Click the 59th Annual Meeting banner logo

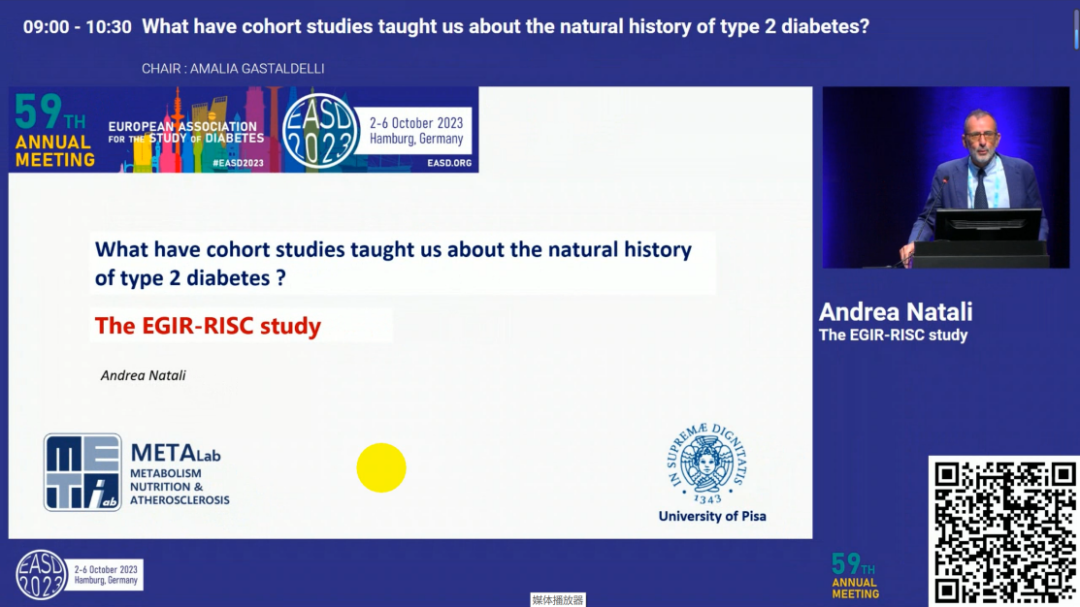pyautogui.click(x=54, y=131)
